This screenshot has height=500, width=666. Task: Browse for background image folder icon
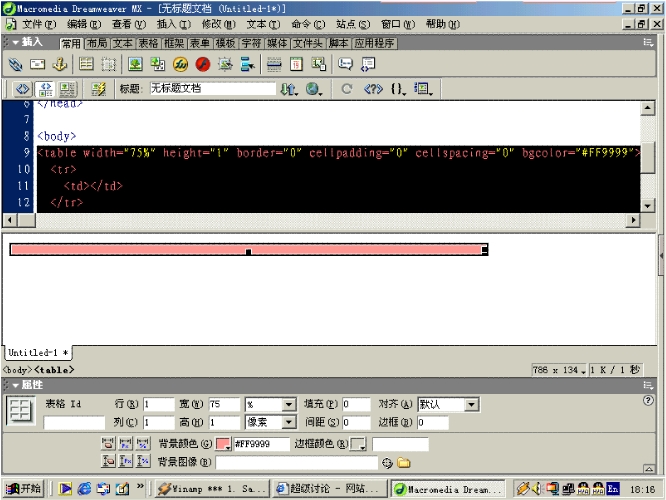click(x=404, y=463)
